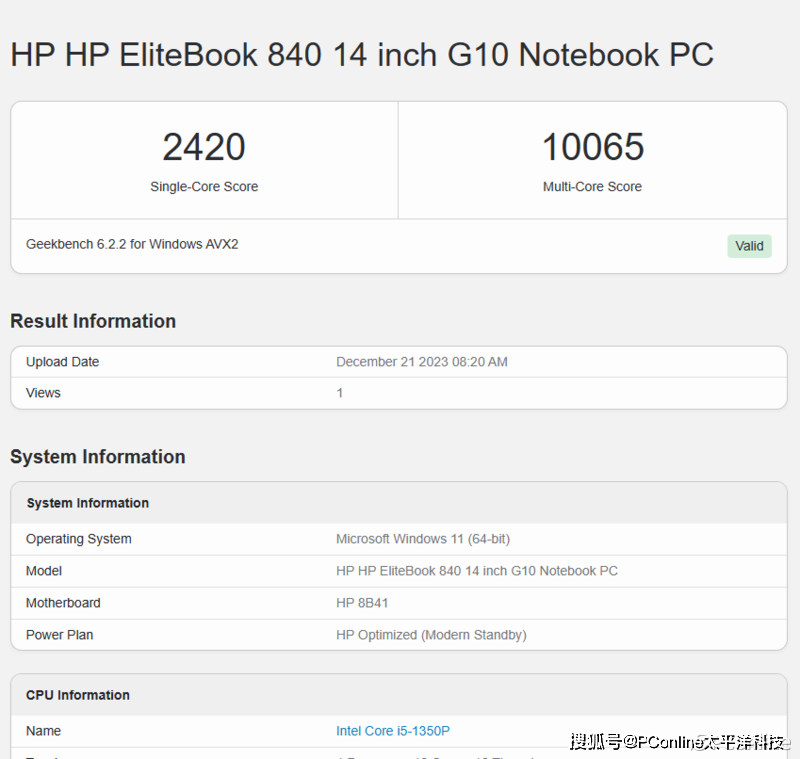Click the single-core score 2420
This screenshot has width=800, height=759.
pyautogui.click(x=204, y=147)
